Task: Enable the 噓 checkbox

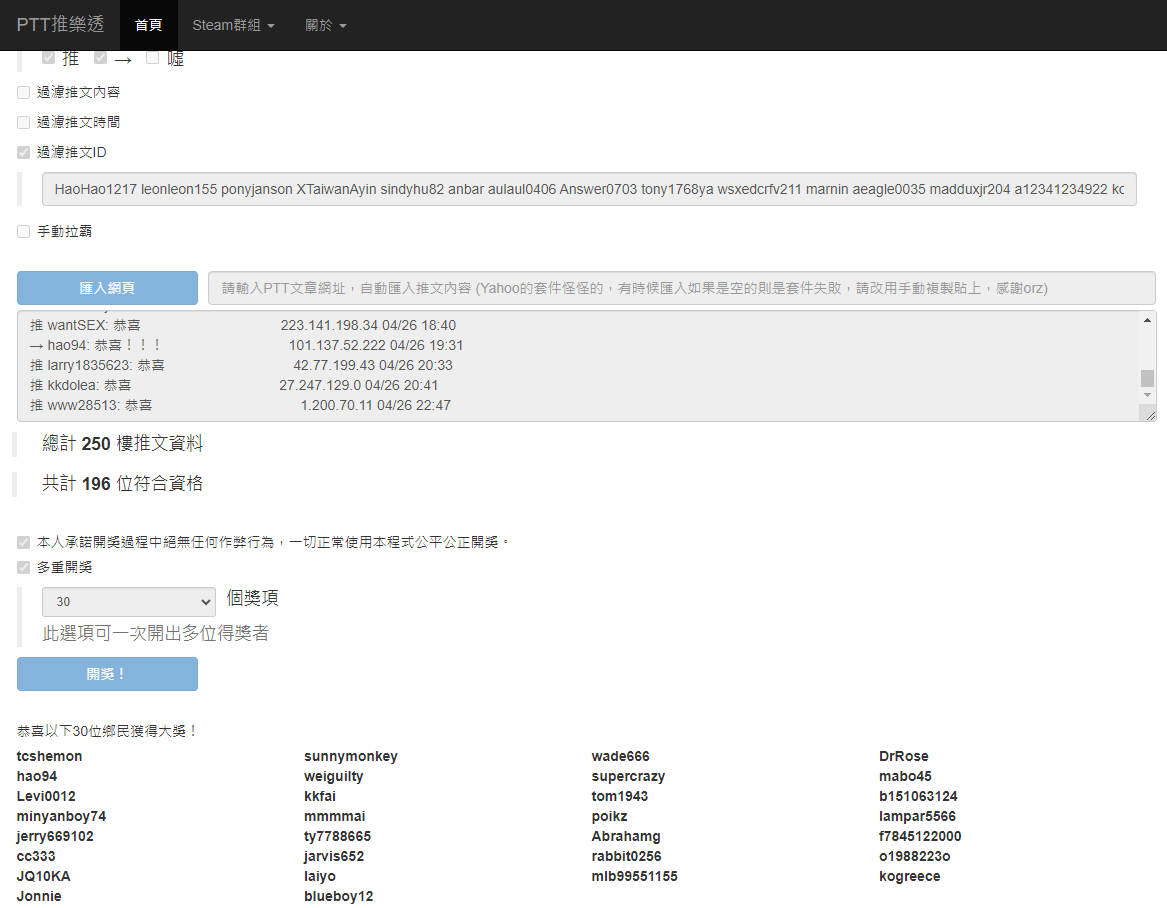Action: point(153,57)
